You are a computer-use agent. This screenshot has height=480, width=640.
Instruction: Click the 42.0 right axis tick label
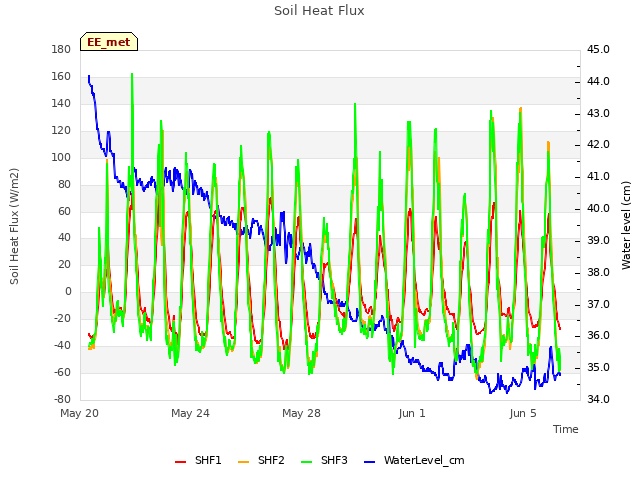(598, 144)
